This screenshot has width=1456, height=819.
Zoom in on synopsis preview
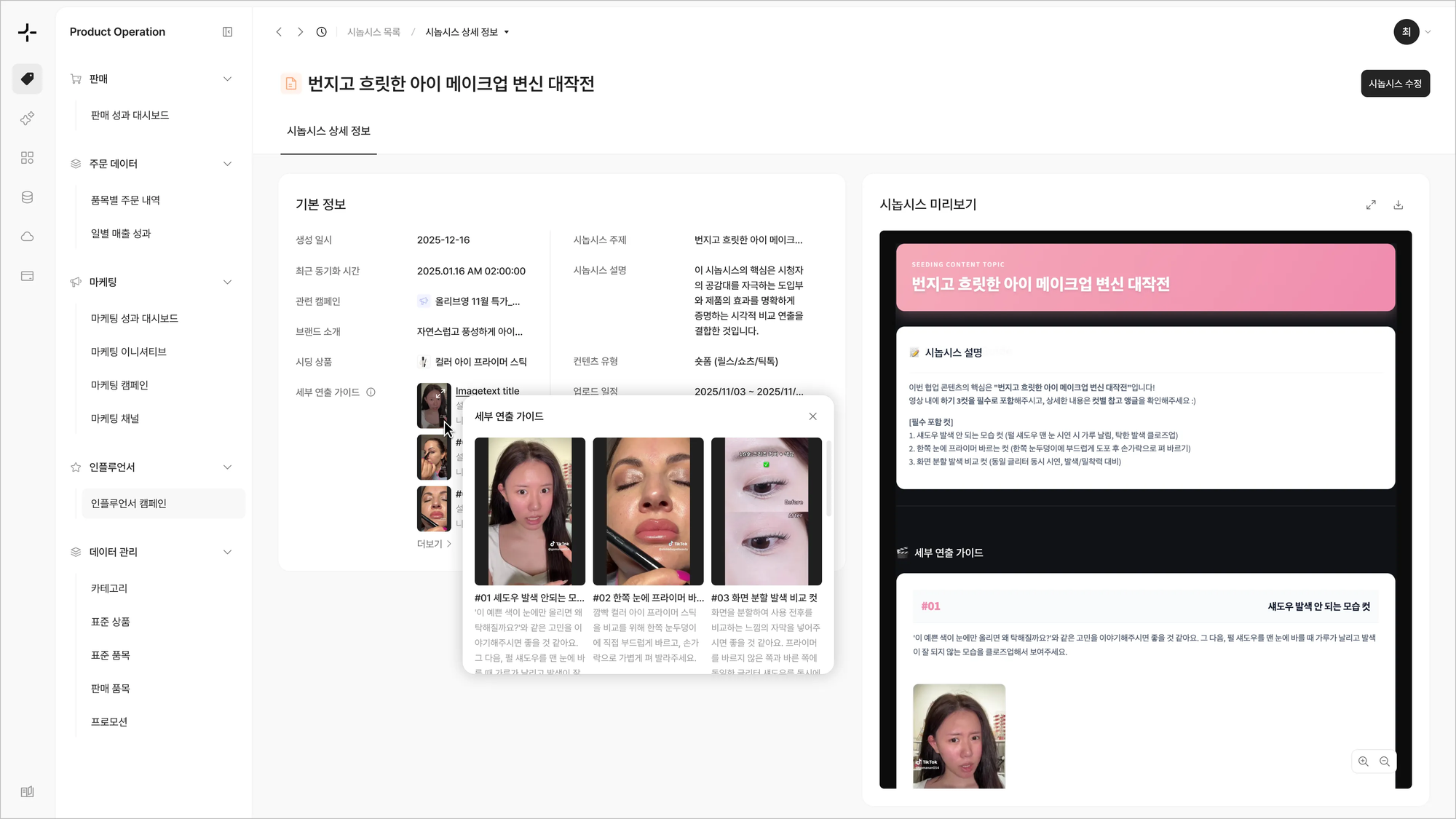pos(1363,761)
